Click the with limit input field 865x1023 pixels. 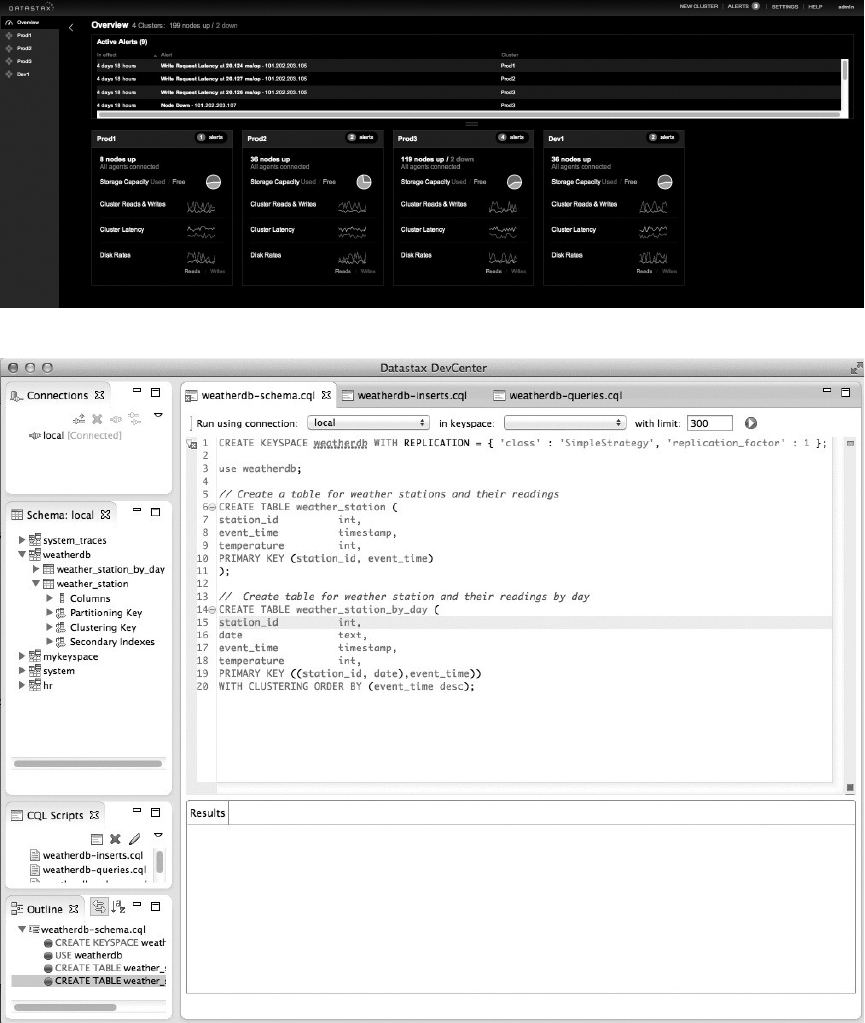tap(710, 423)
